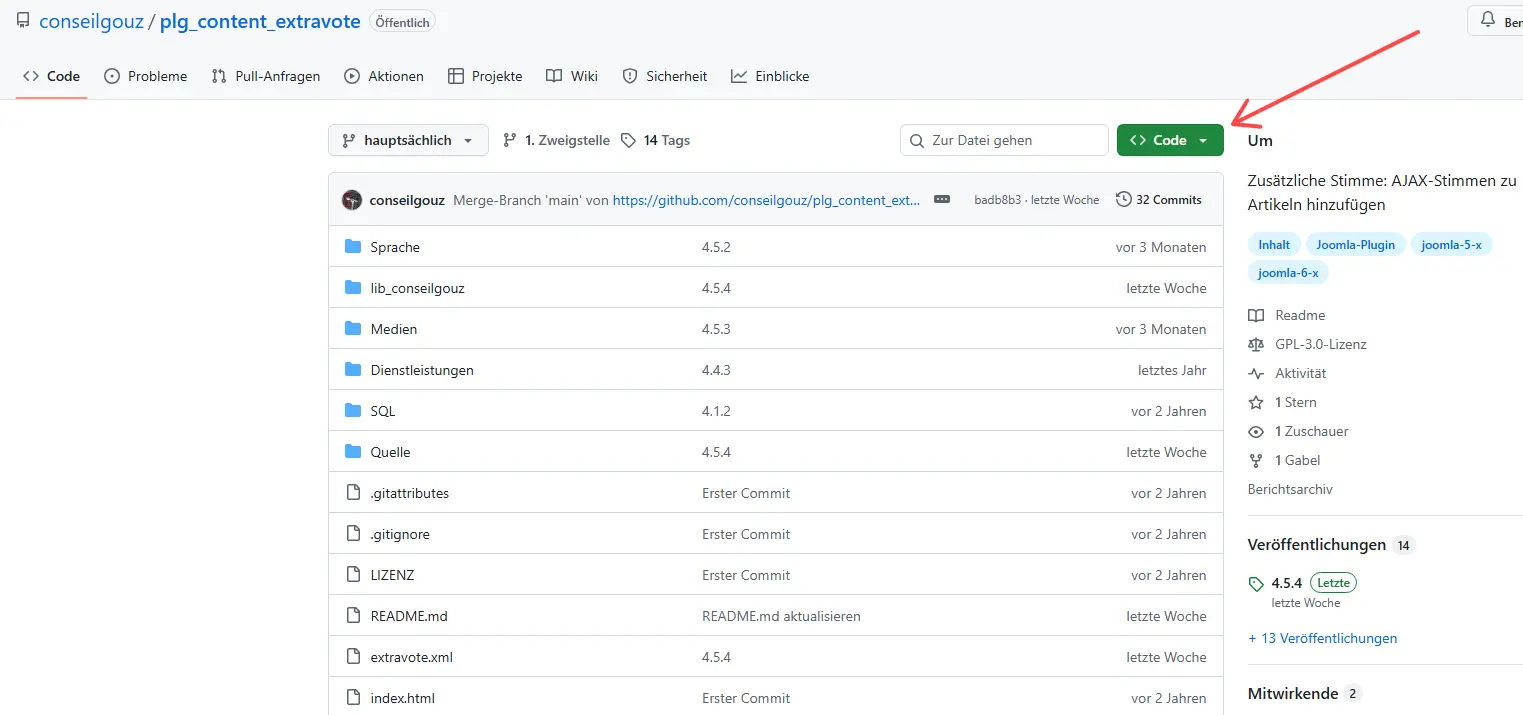Click the joomla-5-x topic tag
This screenshot has height=715, width=1523.
point(1450,245)
